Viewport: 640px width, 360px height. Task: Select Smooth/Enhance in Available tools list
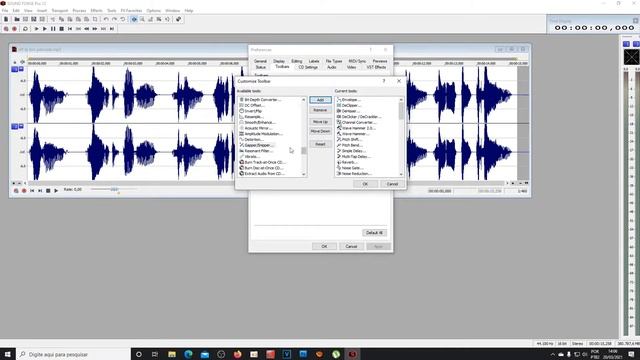(257, 122)
